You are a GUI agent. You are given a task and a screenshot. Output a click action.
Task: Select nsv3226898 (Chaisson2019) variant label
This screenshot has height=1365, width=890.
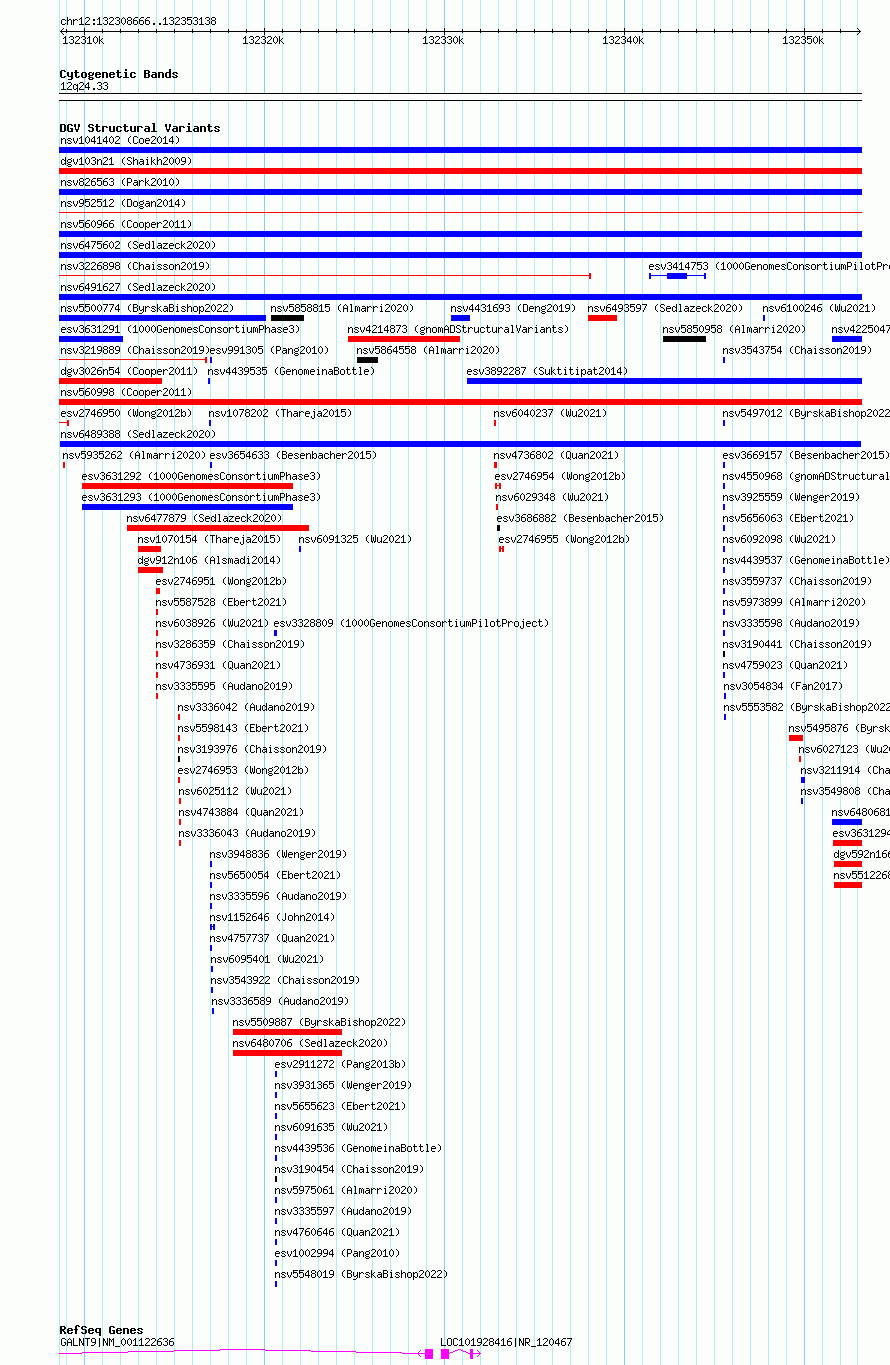135,266
